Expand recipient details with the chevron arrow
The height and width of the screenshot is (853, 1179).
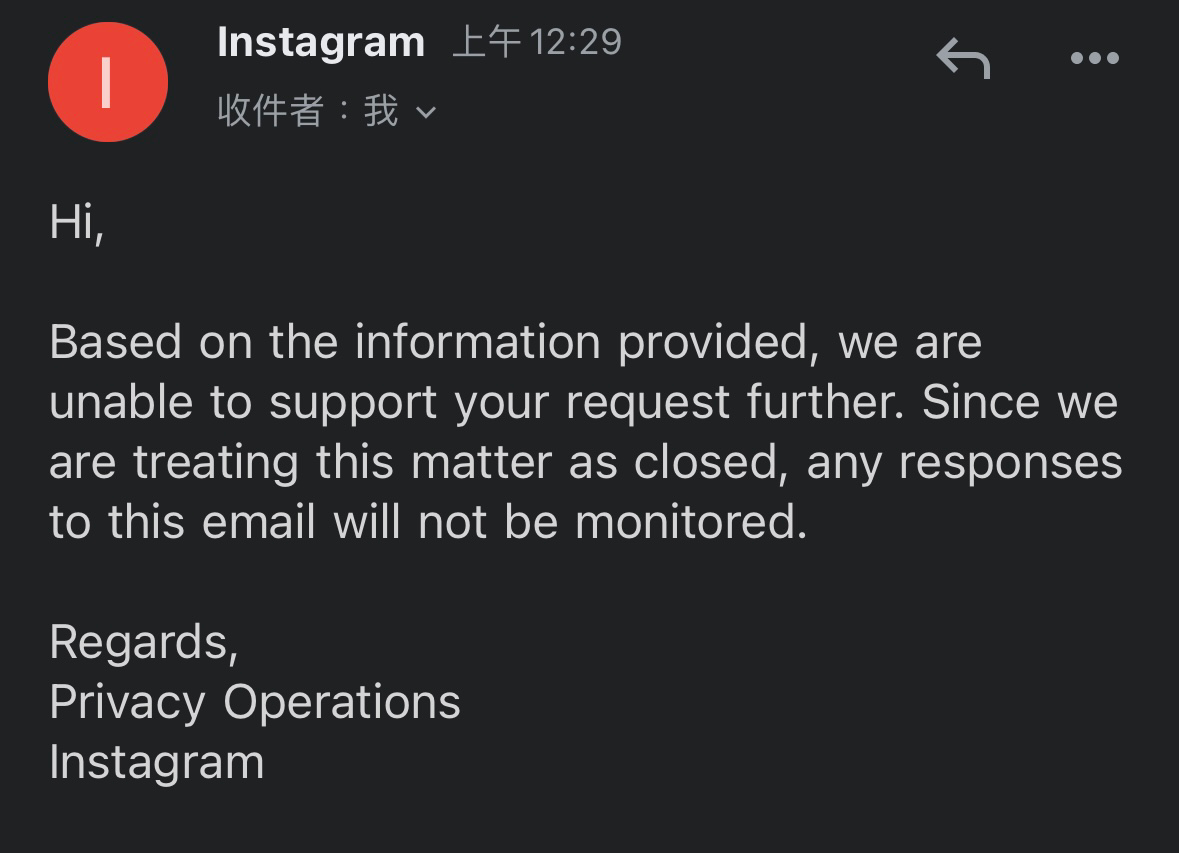[x=426, y=113]
